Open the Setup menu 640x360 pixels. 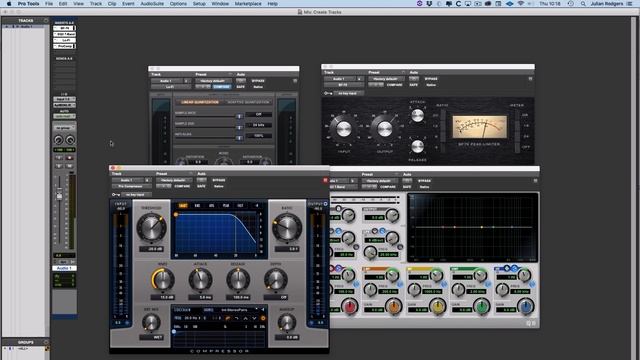pyautogui.click(x=199, y=4)
